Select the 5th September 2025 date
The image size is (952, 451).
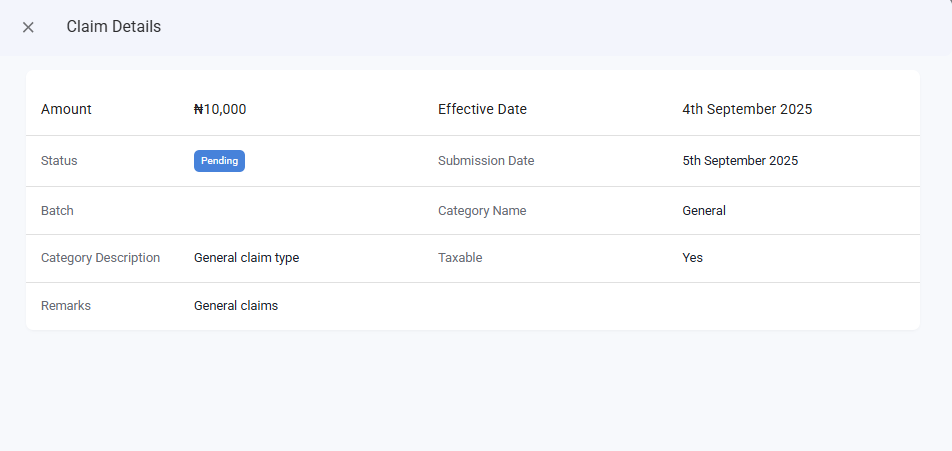pos(740,161)
